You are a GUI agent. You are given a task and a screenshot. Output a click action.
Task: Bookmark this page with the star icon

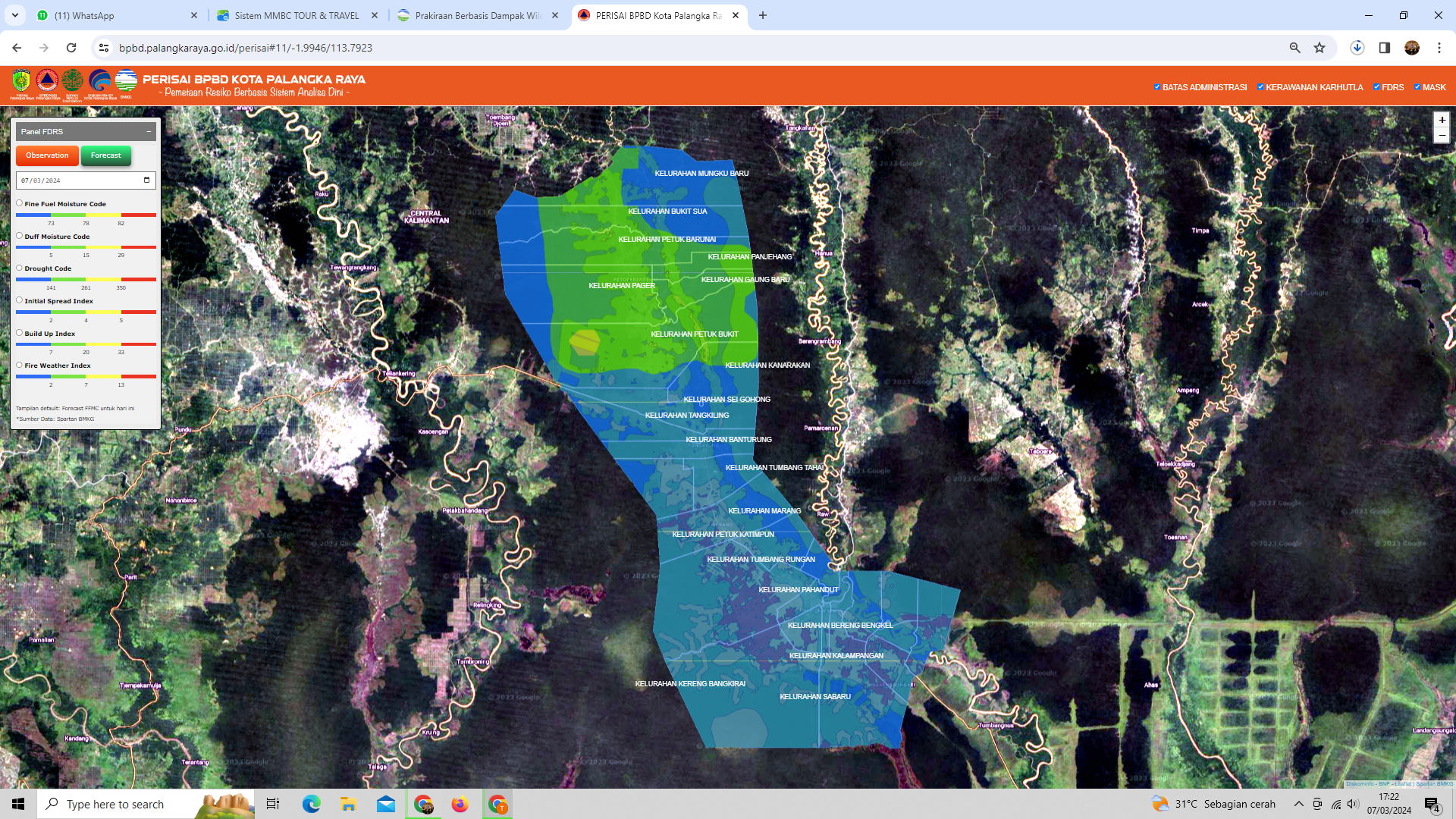pos(1319,48)
